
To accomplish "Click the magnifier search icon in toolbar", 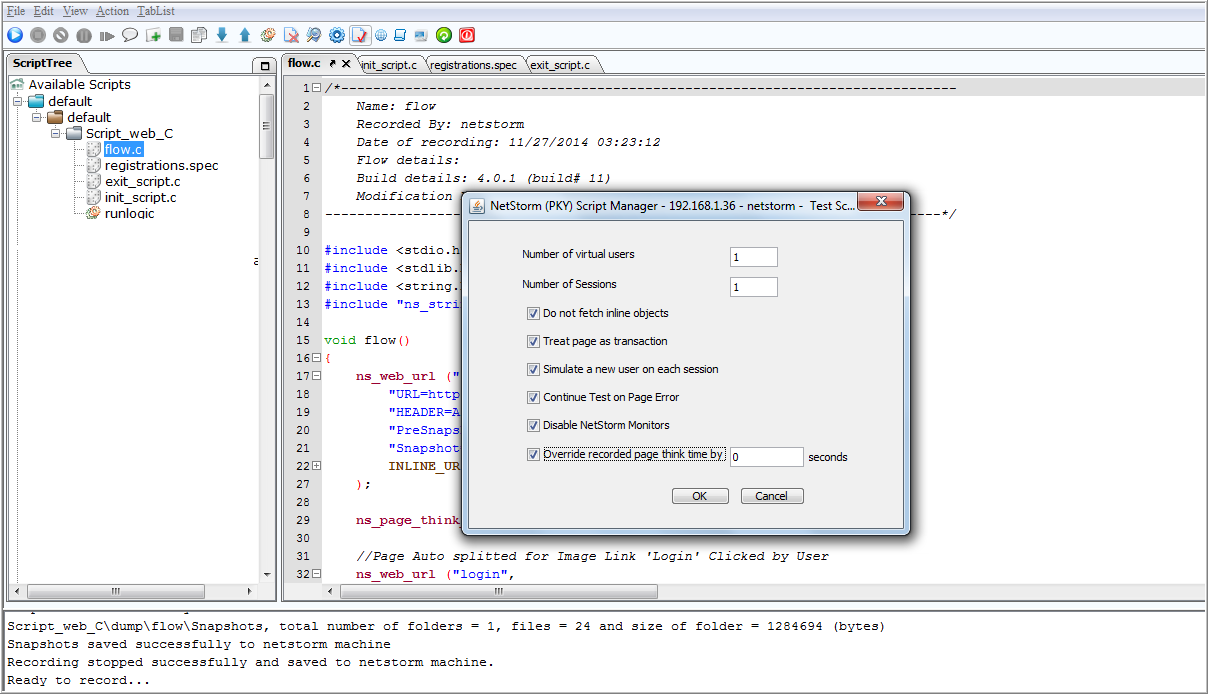I will 314,35.
